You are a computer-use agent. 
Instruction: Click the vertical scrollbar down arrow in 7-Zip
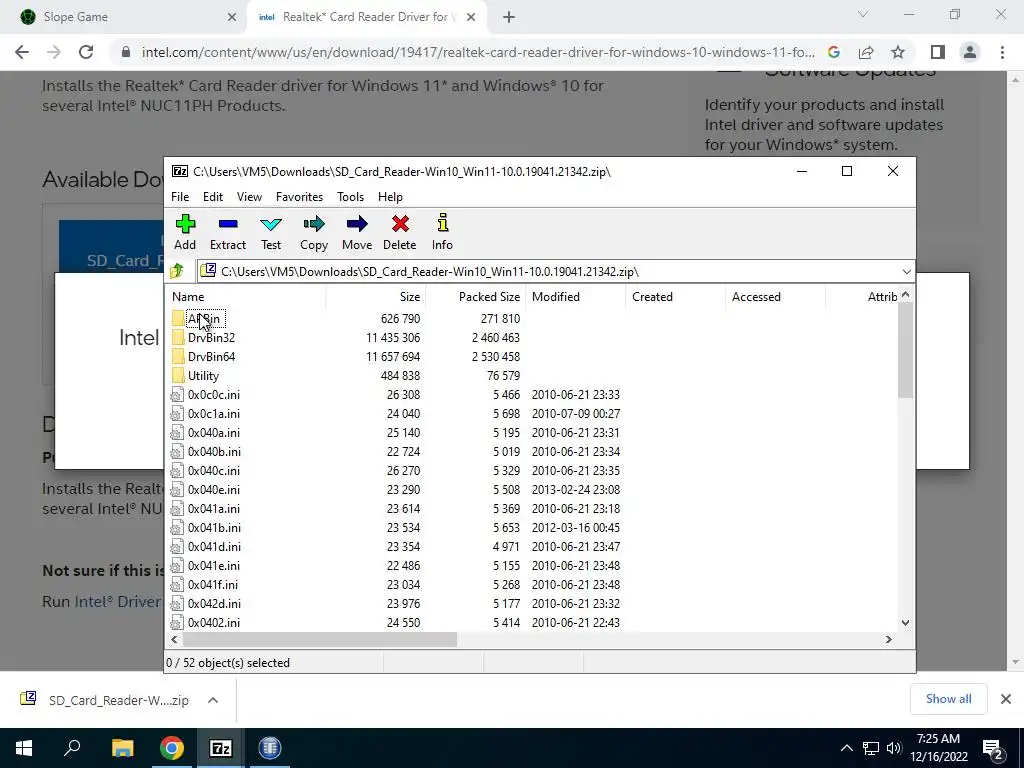tap(905, 622)
